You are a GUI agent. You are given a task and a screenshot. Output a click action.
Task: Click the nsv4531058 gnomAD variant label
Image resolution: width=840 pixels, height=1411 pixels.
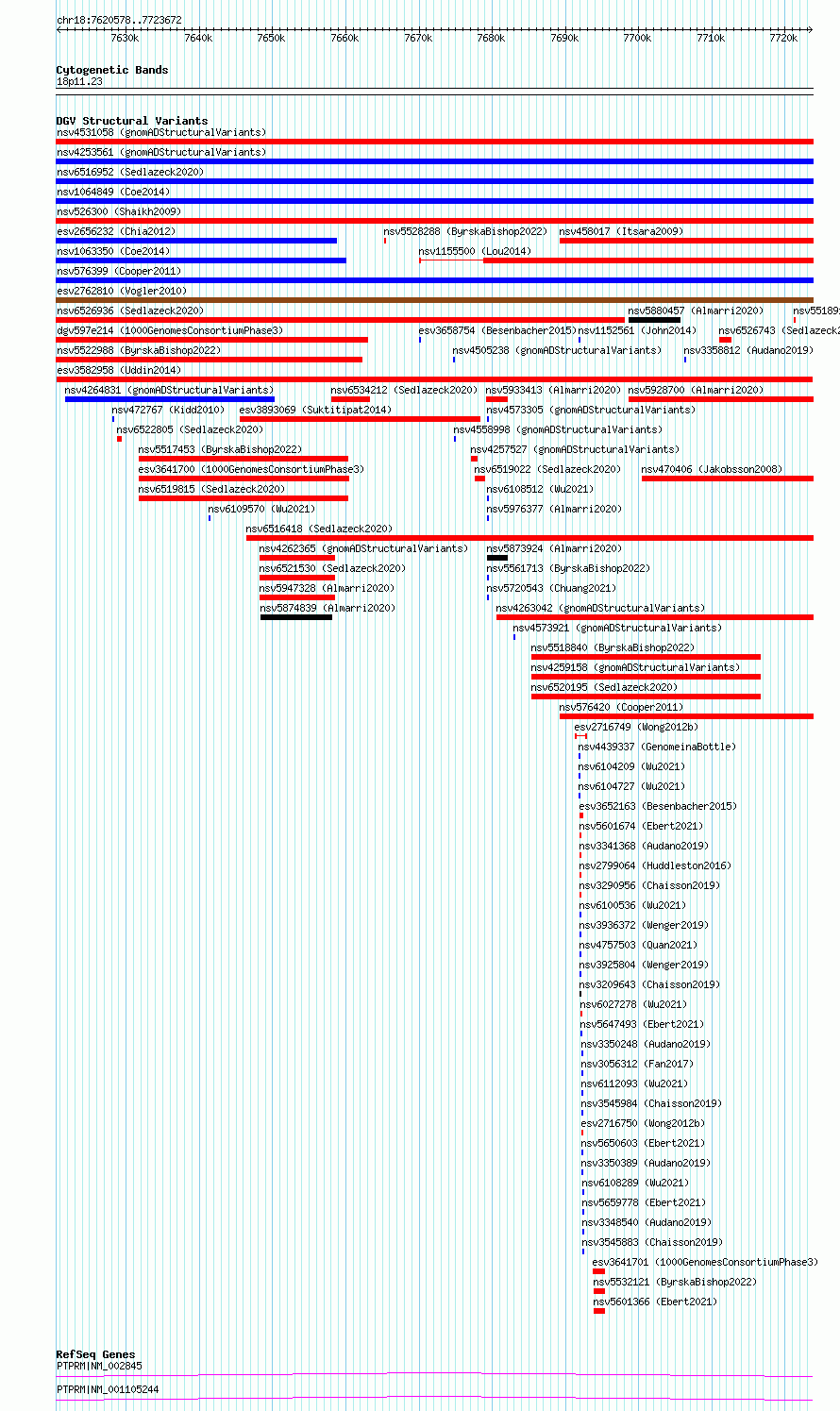pyautogui.click(x=161, y=132)
